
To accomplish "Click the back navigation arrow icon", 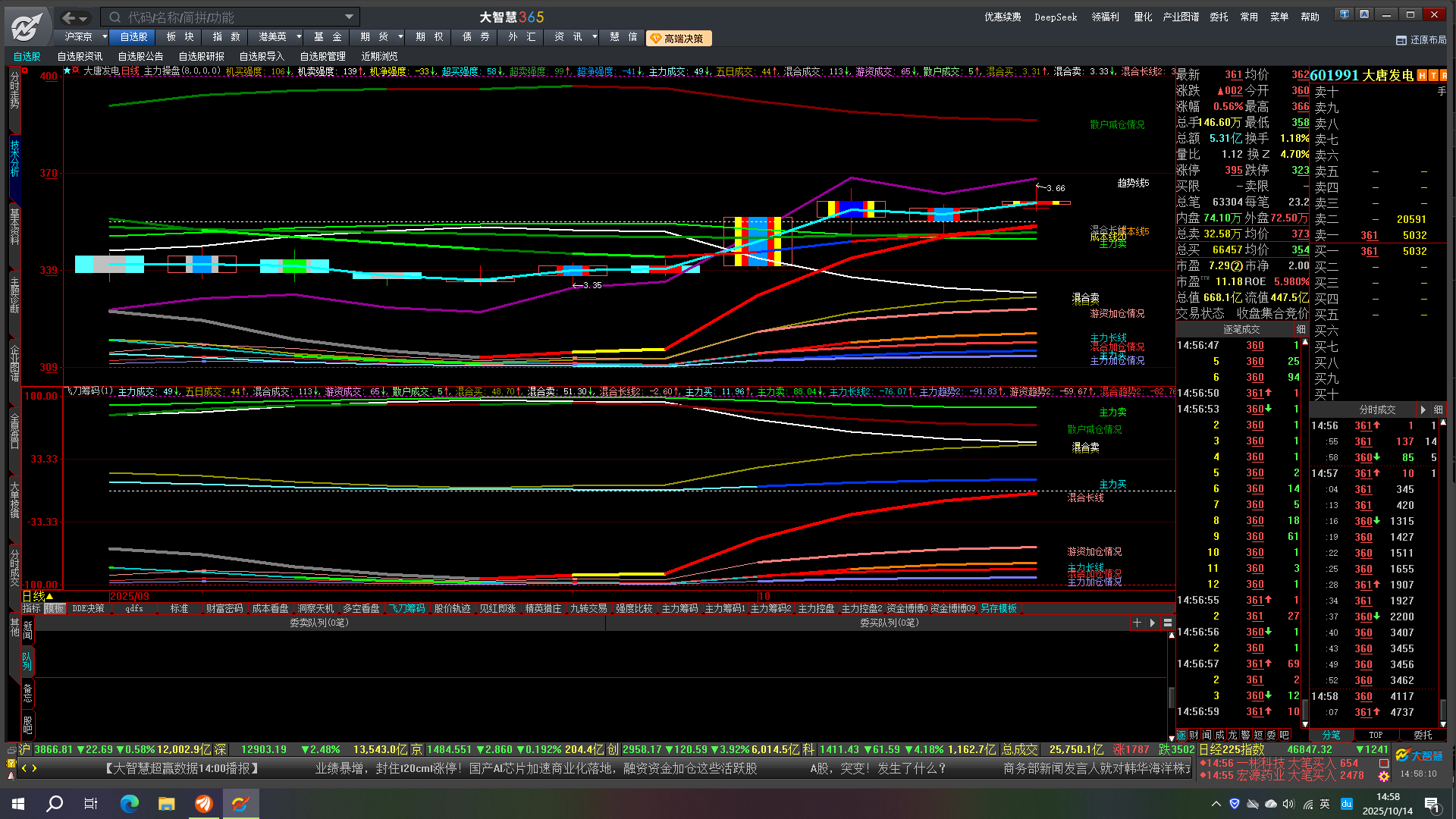I will (69, 17).
